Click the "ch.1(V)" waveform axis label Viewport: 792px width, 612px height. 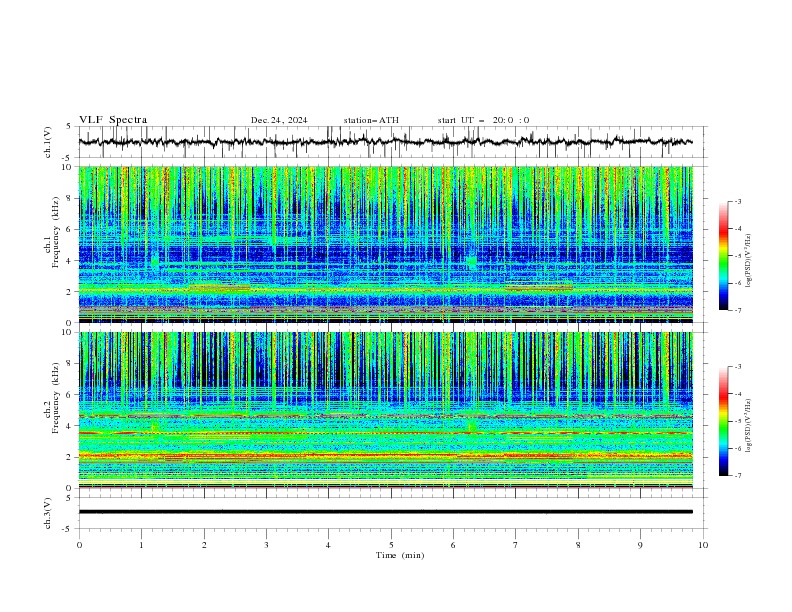(x=48, y=142)
